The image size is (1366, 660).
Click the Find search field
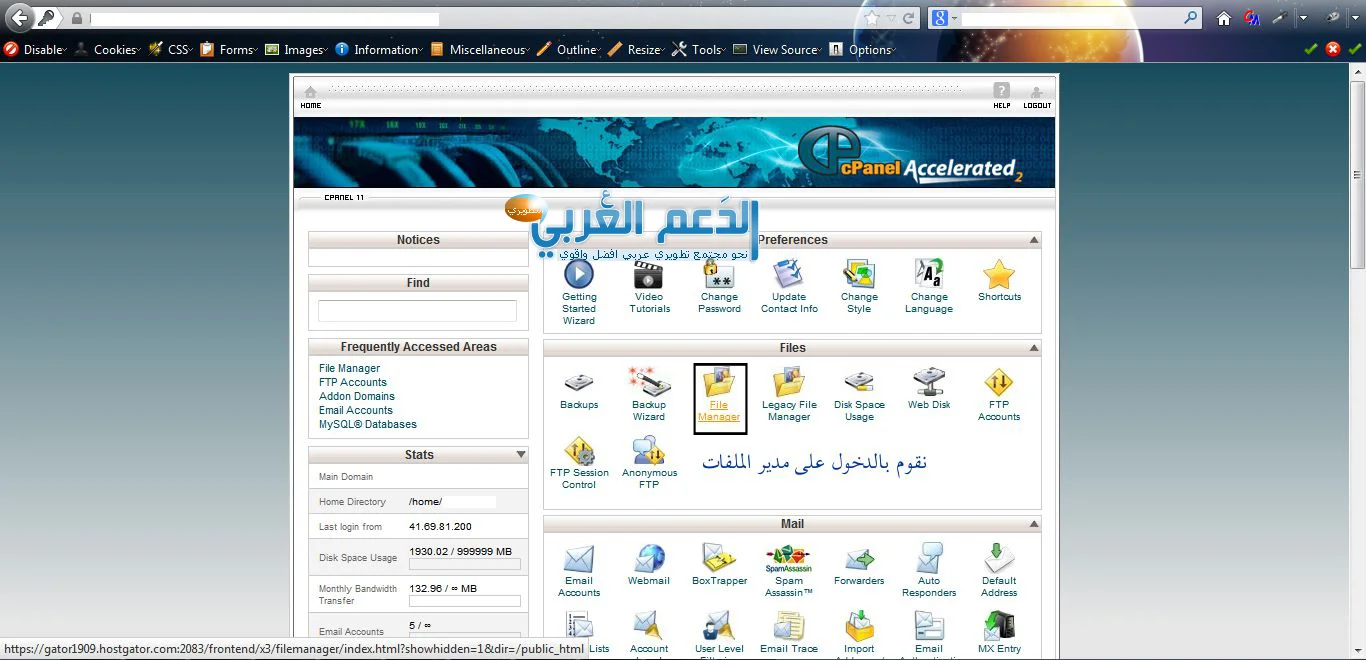(x=417, y=311)
